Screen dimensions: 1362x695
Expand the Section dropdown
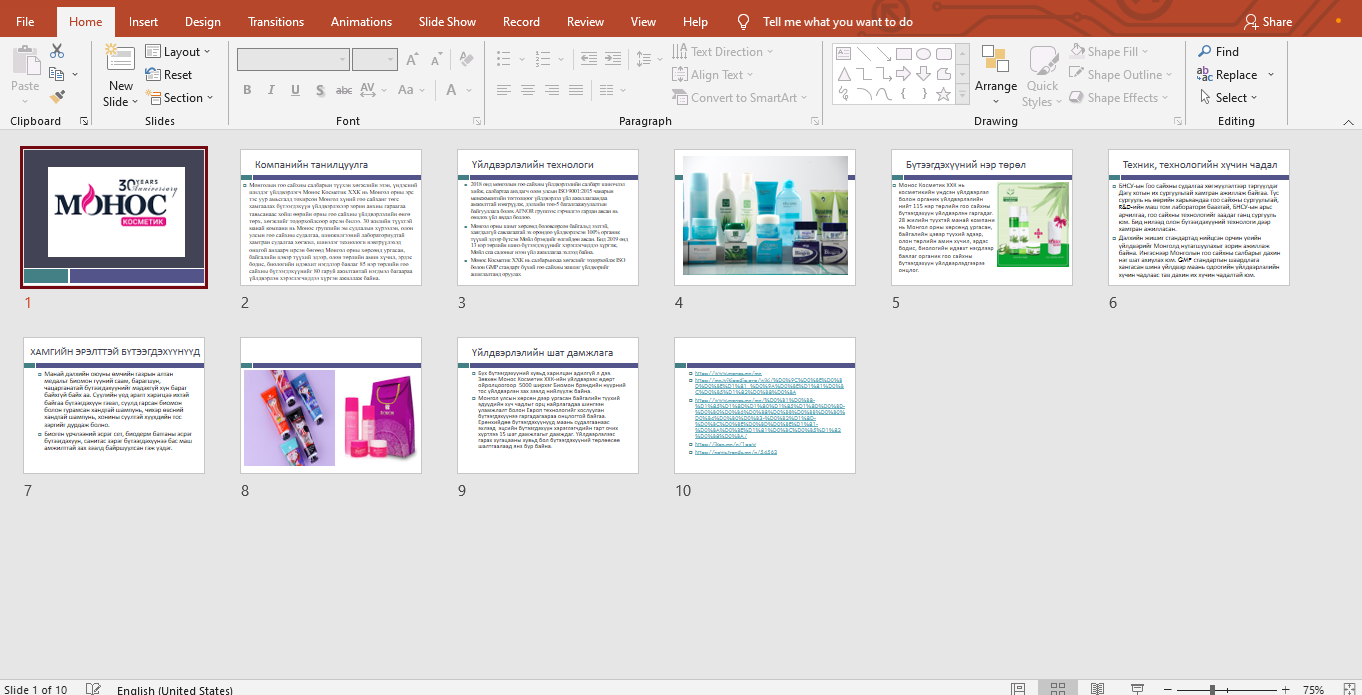pos(180,98)
